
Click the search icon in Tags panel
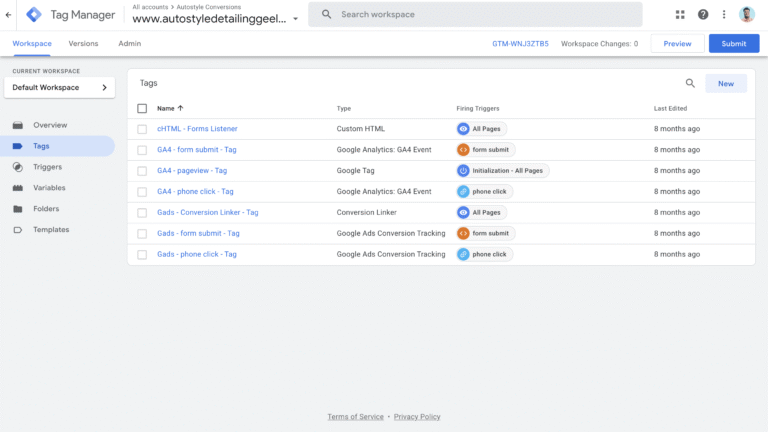click(x=690, y=84)
